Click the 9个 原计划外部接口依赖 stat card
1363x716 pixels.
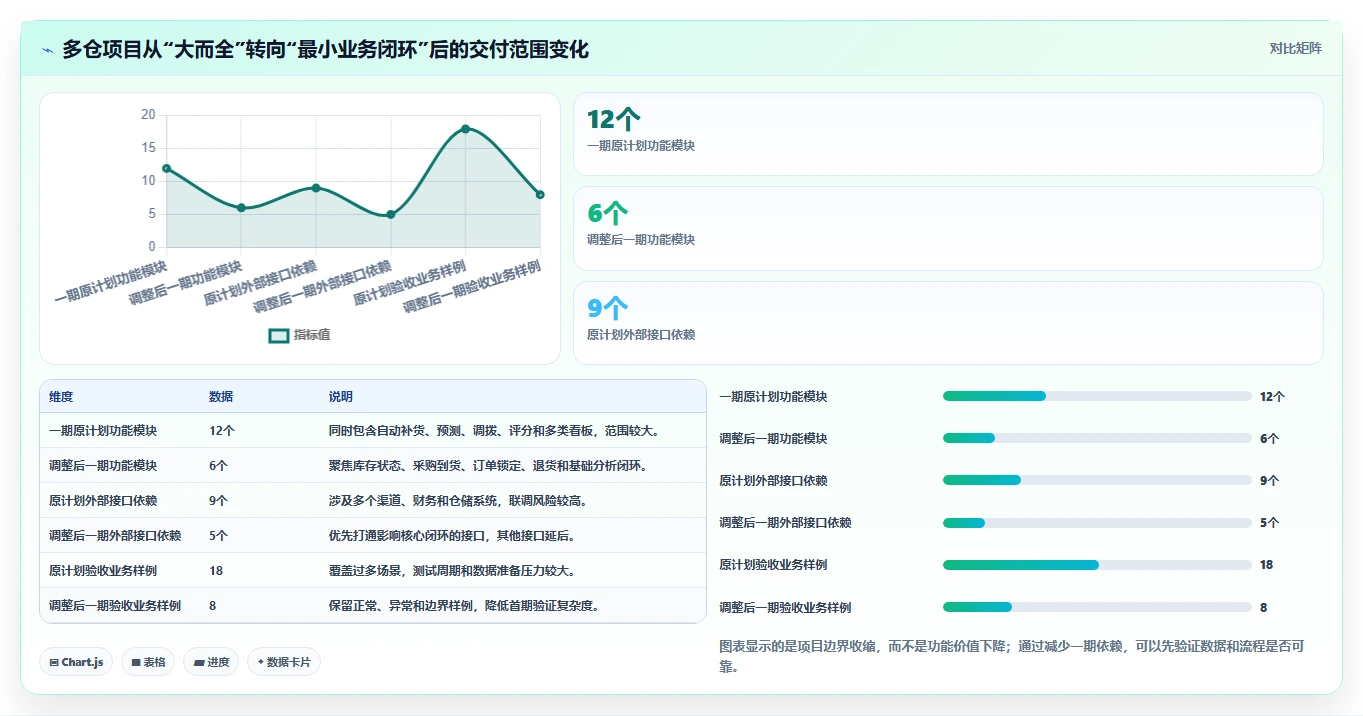[948, 323]
